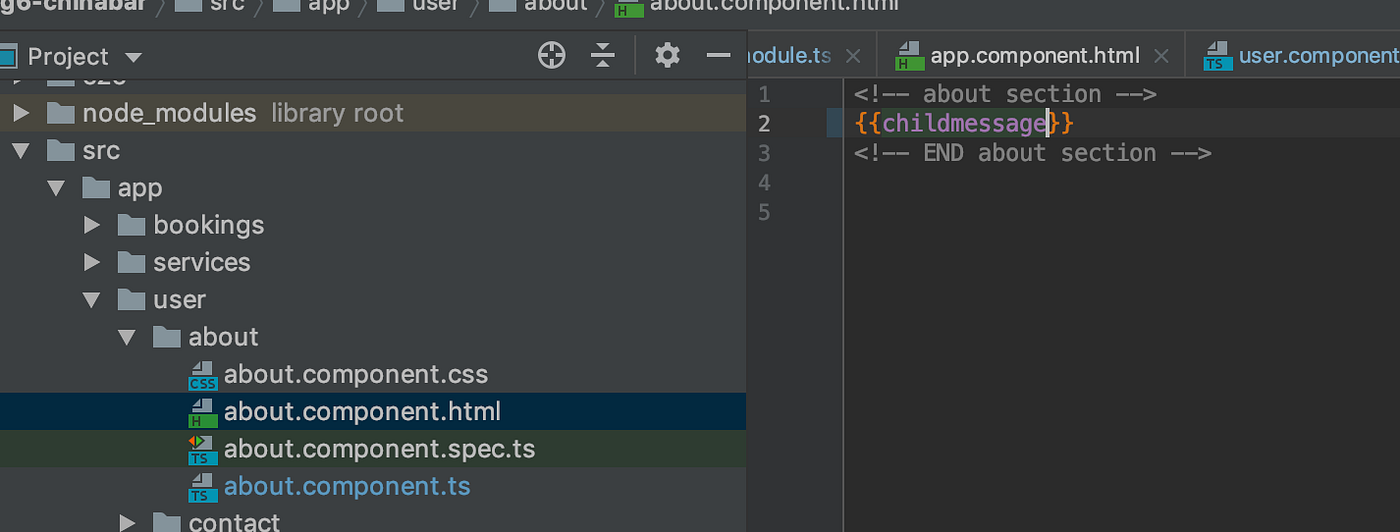Viewport: 1400px width, 532px height.
Task: Click the 'library root' label
Action: pyautogui.click(x=337, y=113)
